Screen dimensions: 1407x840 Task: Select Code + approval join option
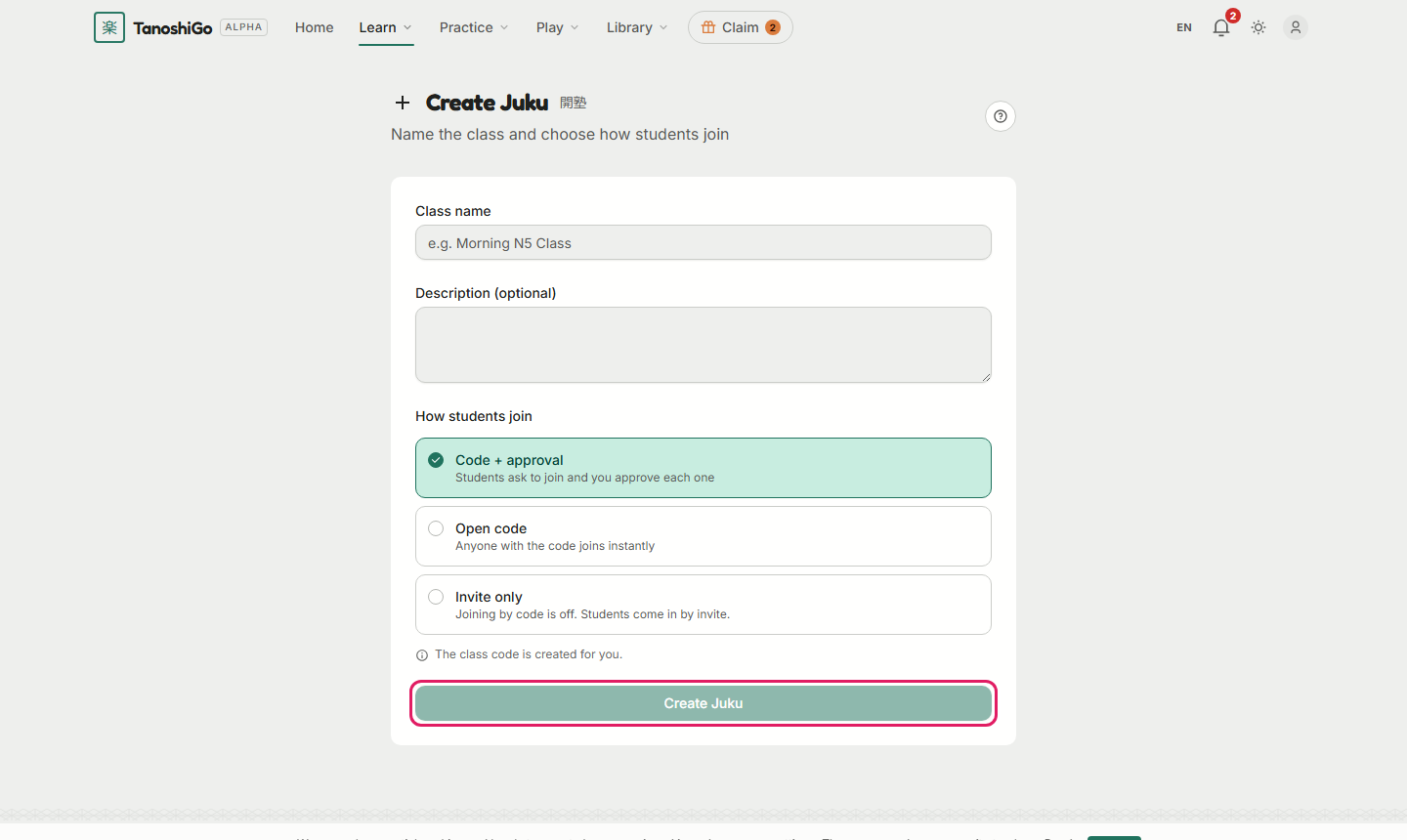click(x=703, y=468)
